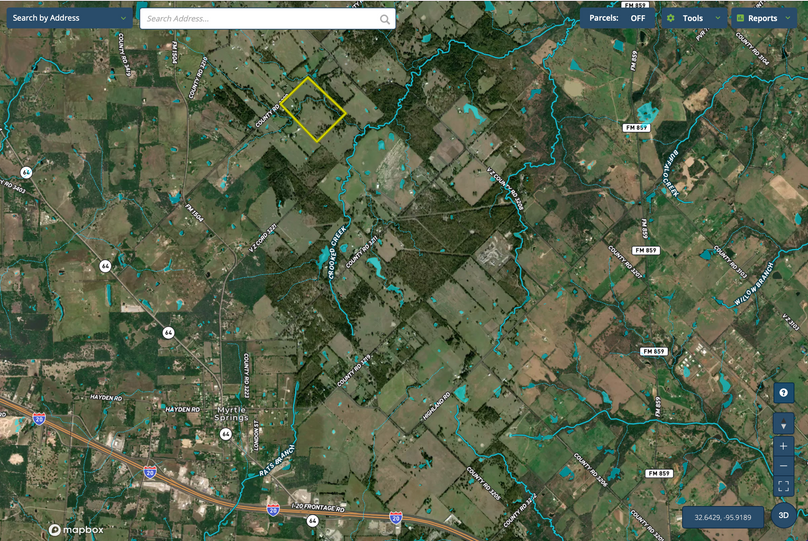The height and width of the screenshot is (541, 808).
Task: Focus the Search Address input field
Action: [267, 19]
